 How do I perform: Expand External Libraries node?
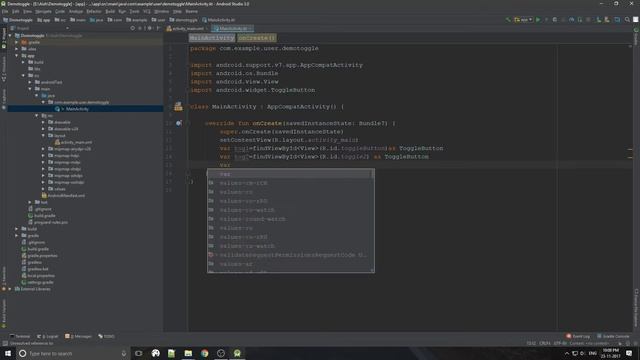[x=10, y=289]
